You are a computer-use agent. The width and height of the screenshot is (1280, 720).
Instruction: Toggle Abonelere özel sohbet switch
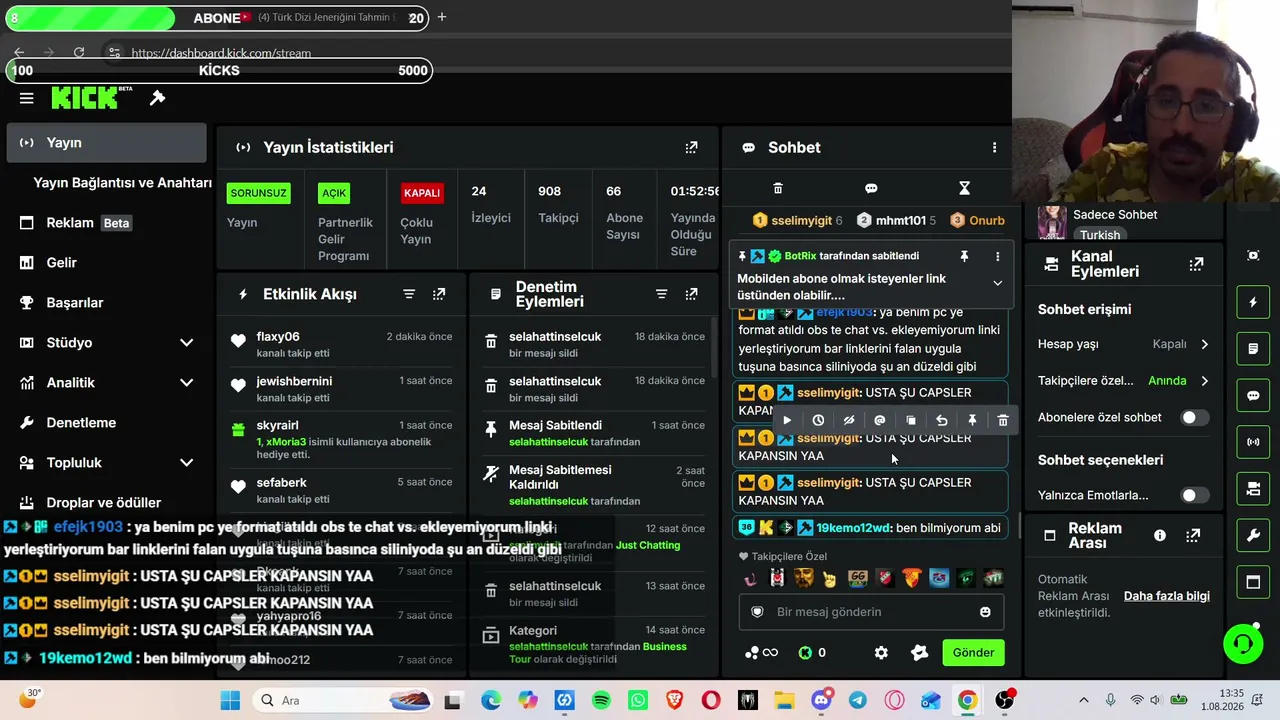tap(1194, 417)
